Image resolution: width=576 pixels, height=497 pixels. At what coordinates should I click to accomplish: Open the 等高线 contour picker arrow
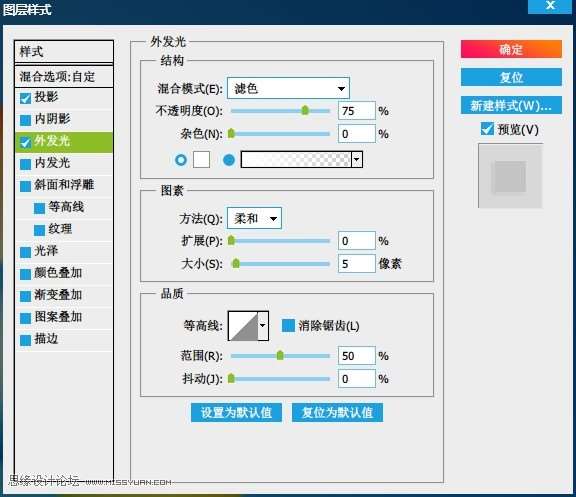(263, 326)
